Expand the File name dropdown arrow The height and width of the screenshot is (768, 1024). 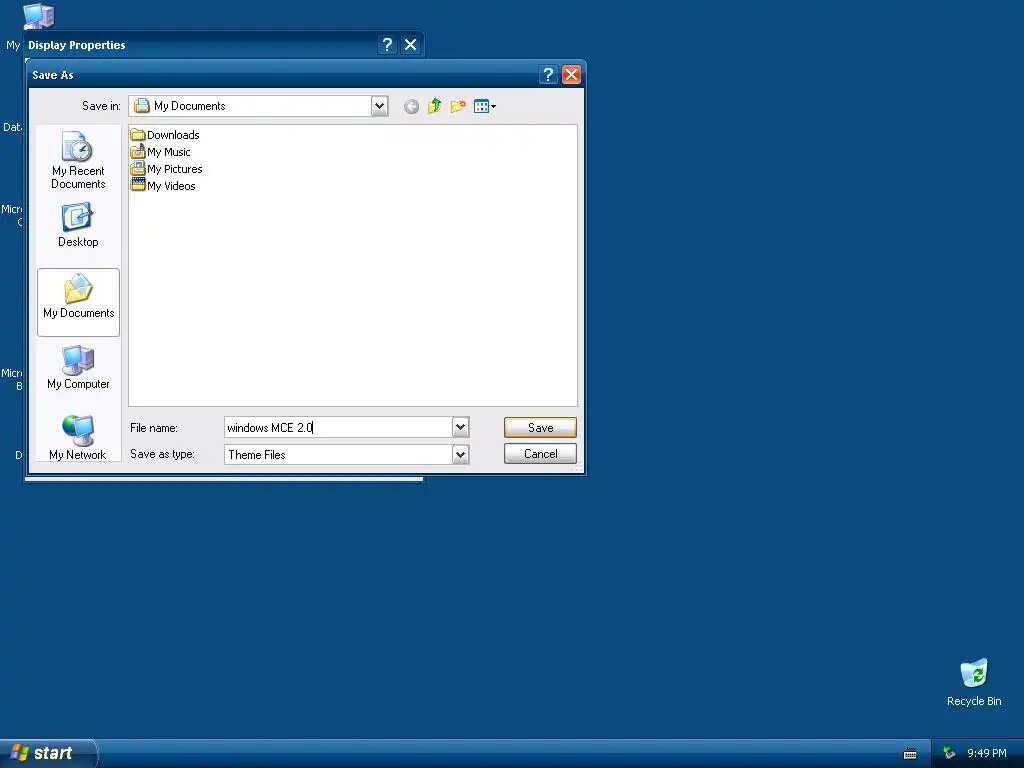pyautogui.click(x=460, y=428)
